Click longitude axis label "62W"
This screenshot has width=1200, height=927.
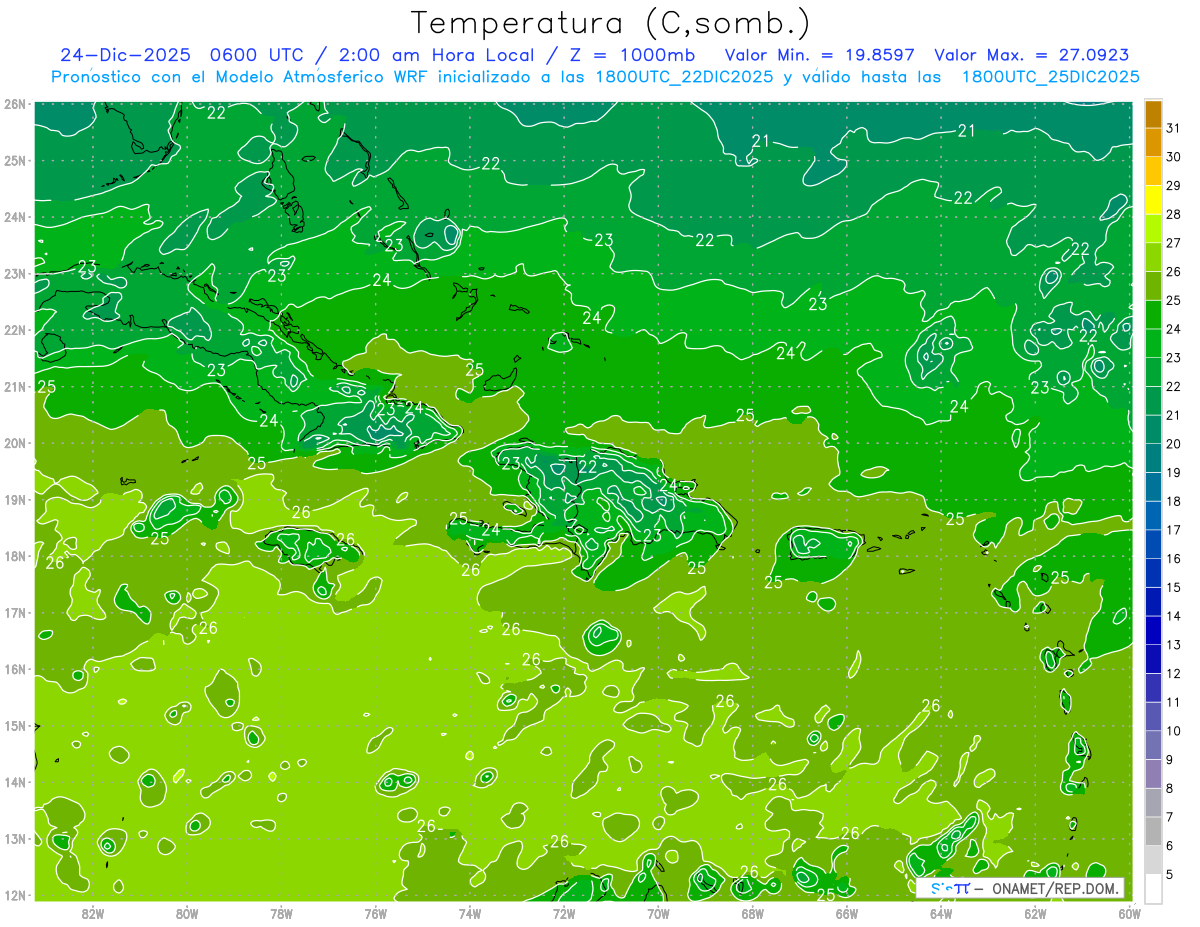1035,914
